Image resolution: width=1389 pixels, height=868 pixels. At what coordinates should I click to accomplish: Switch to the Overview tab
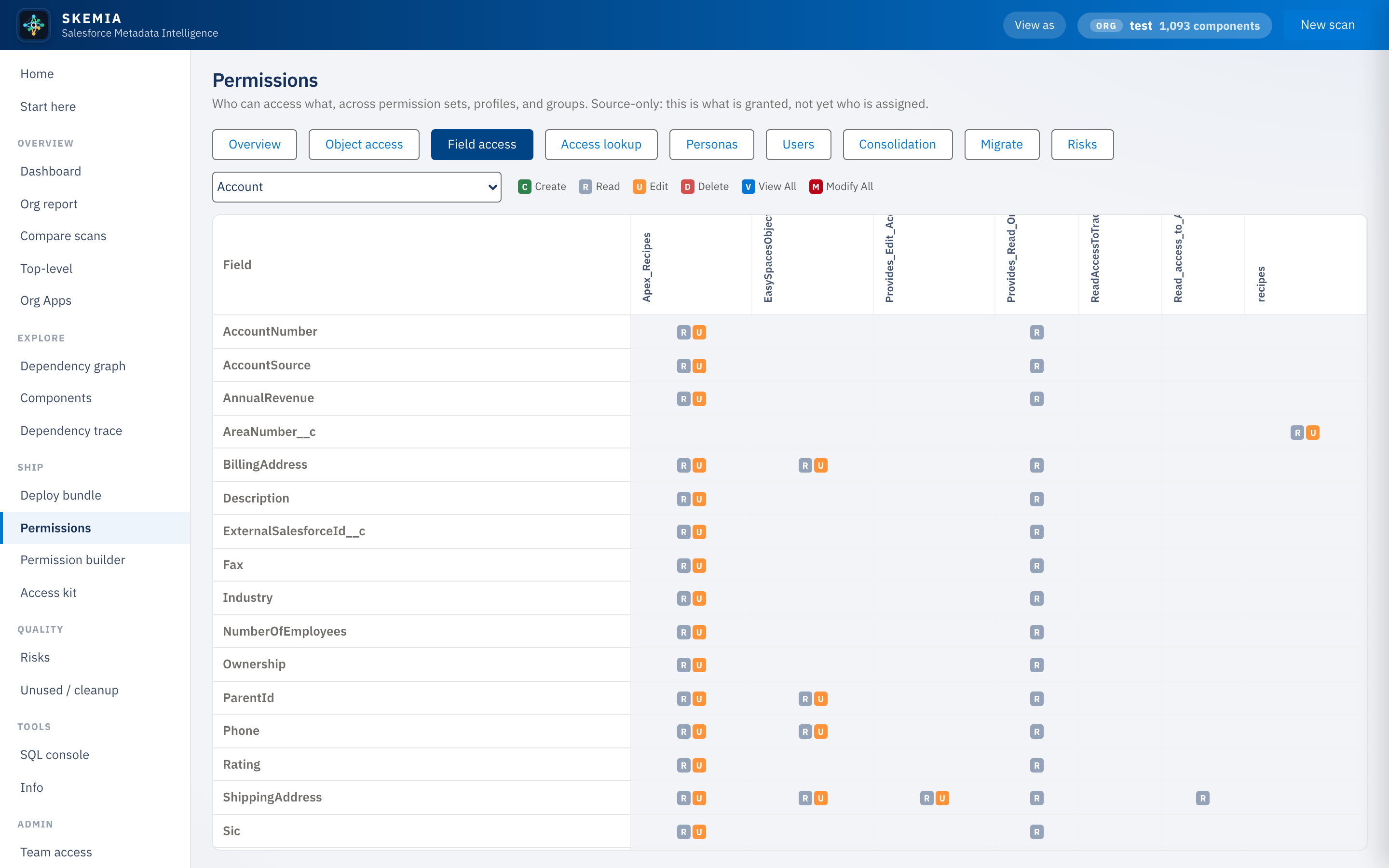click(254, 145)
